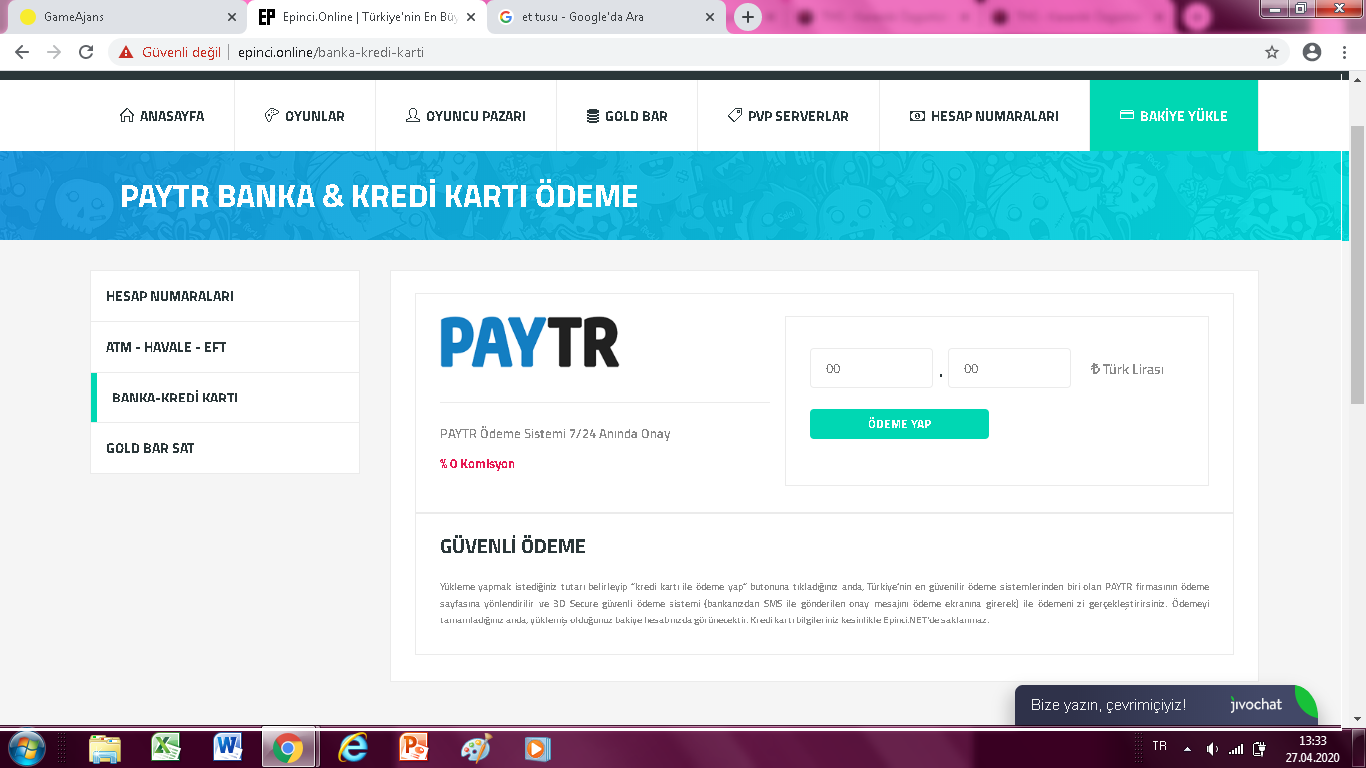Open the media player taskbar icon
This screenshot has height=768, width=1366.
pyautogui.click(x=537, y=747)
